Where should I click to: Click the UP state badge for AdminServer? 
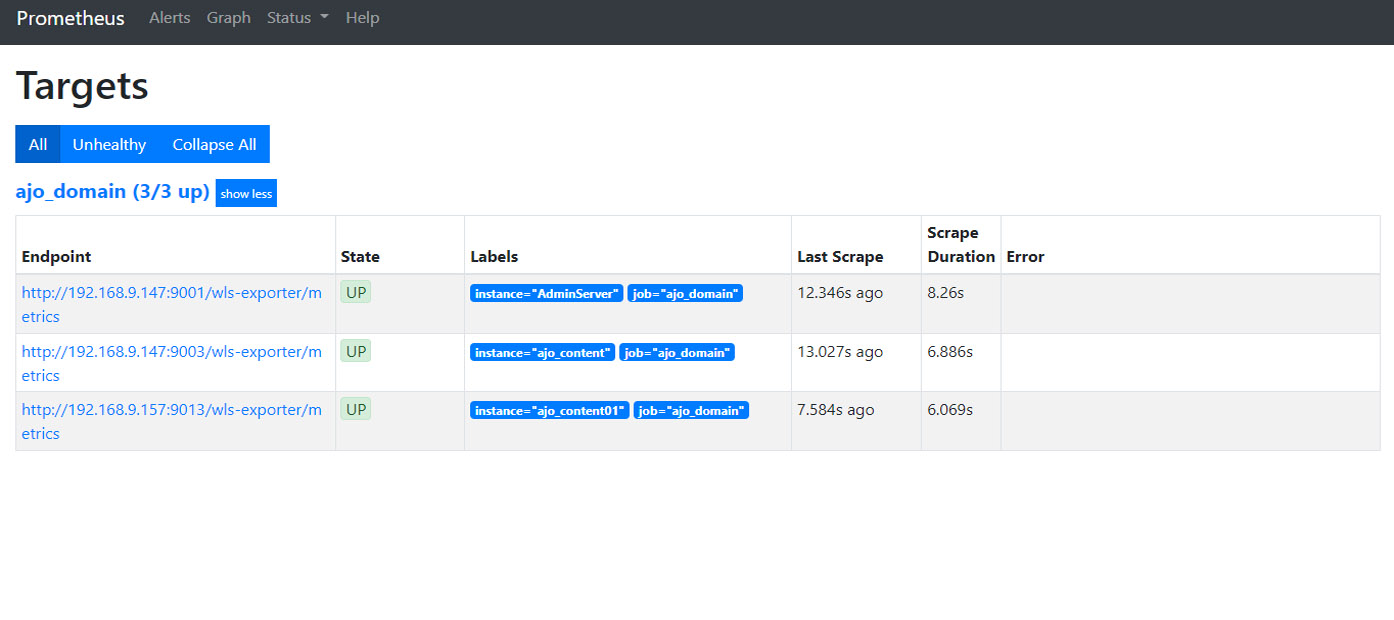(356, 293)
